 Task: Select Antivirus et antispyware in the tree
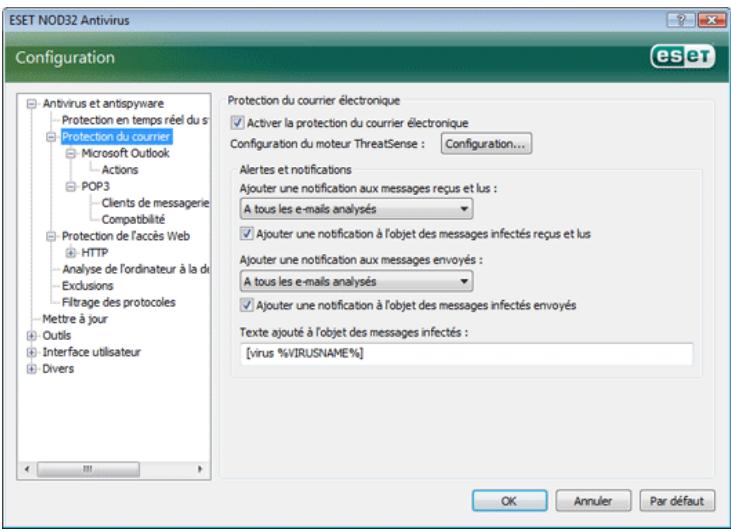click(103, 103)
